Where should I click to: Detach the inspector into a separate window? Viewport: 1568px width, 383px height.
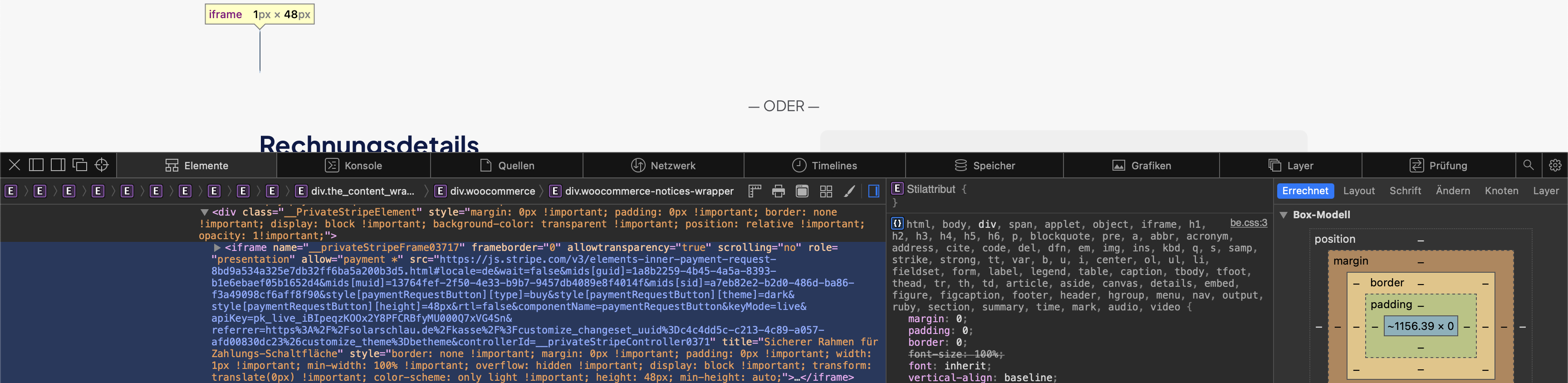tap(80, 165)
